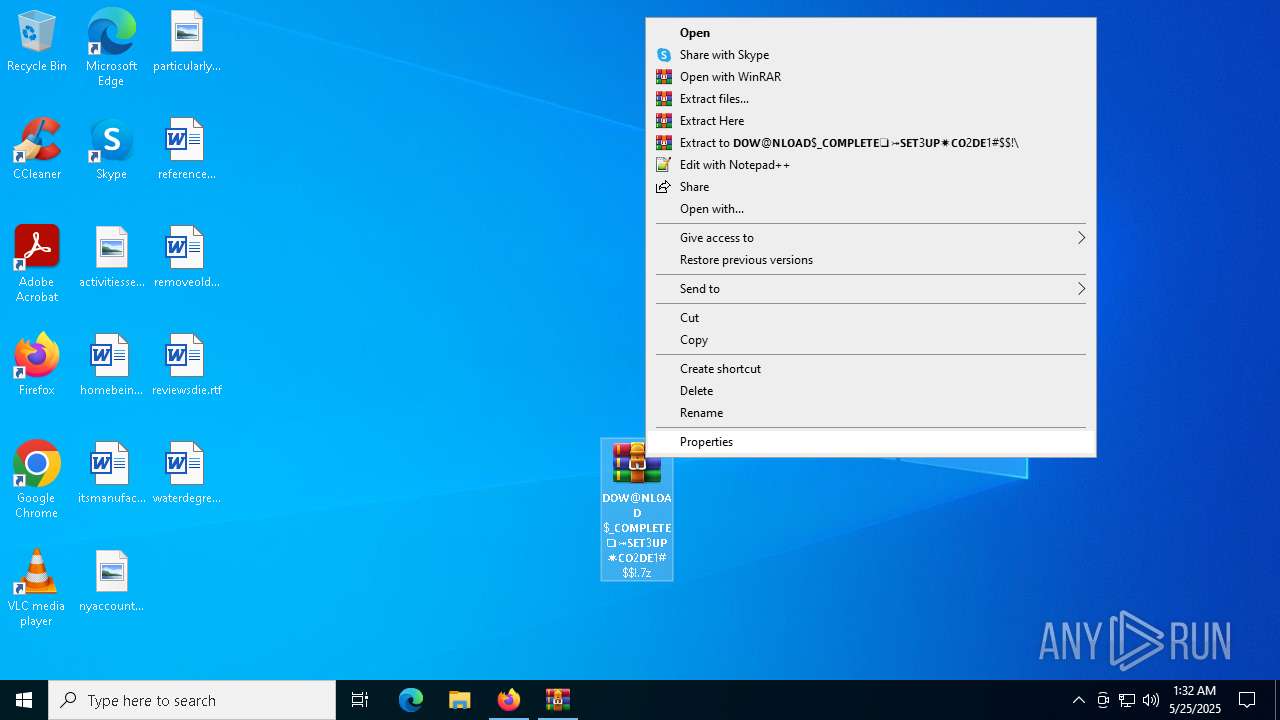This screenshot has height=720, width=1280.
Task: Select the removeold... Word document icon
Action: point(187,258)
